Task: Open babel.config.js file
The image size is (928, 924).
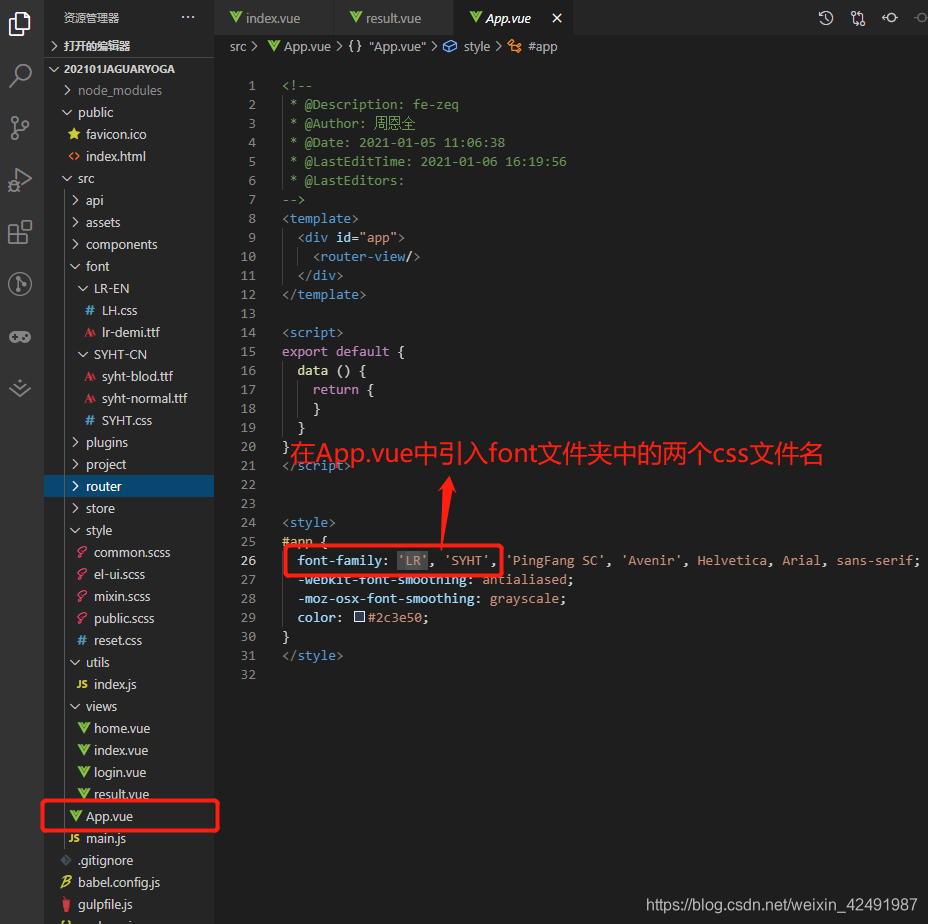Action: [x=128, y=883]
